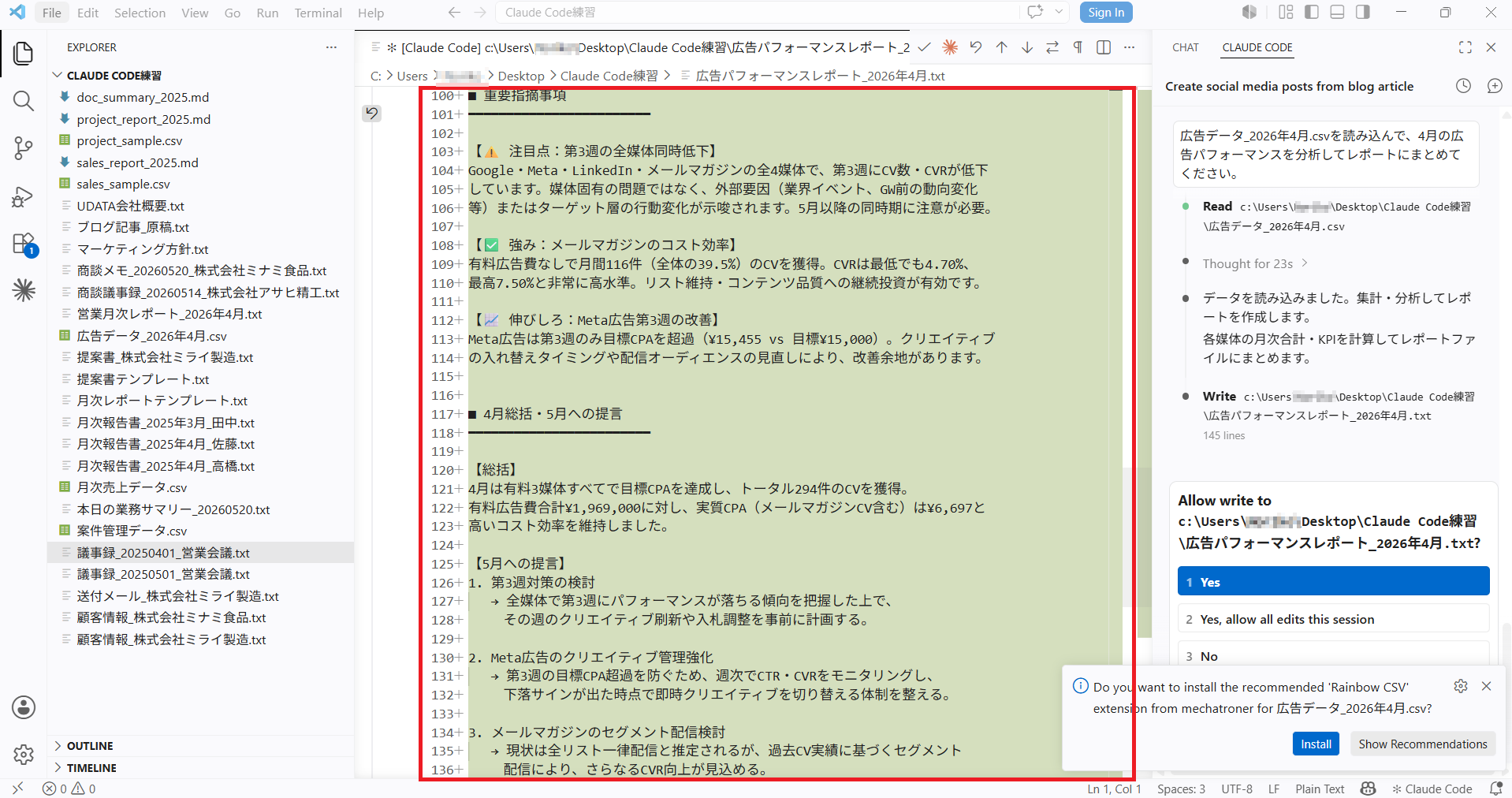Install the Rainbow CSV extension
This screenshot has width=1512, height=798.
[x=1316, y=744]
